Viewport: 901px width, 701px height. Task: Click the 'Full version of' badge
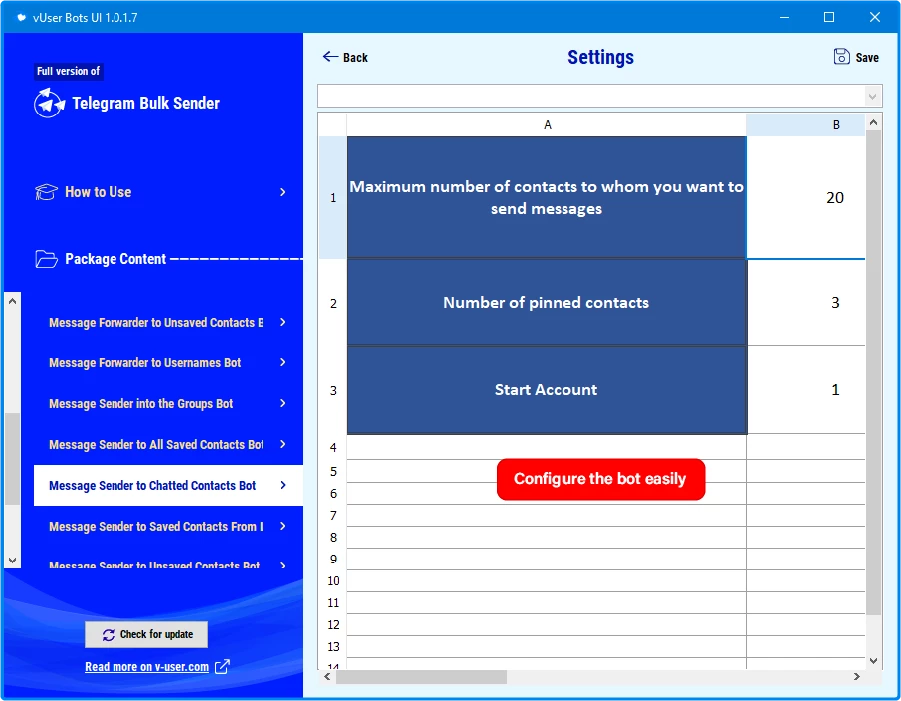(68, 71)
